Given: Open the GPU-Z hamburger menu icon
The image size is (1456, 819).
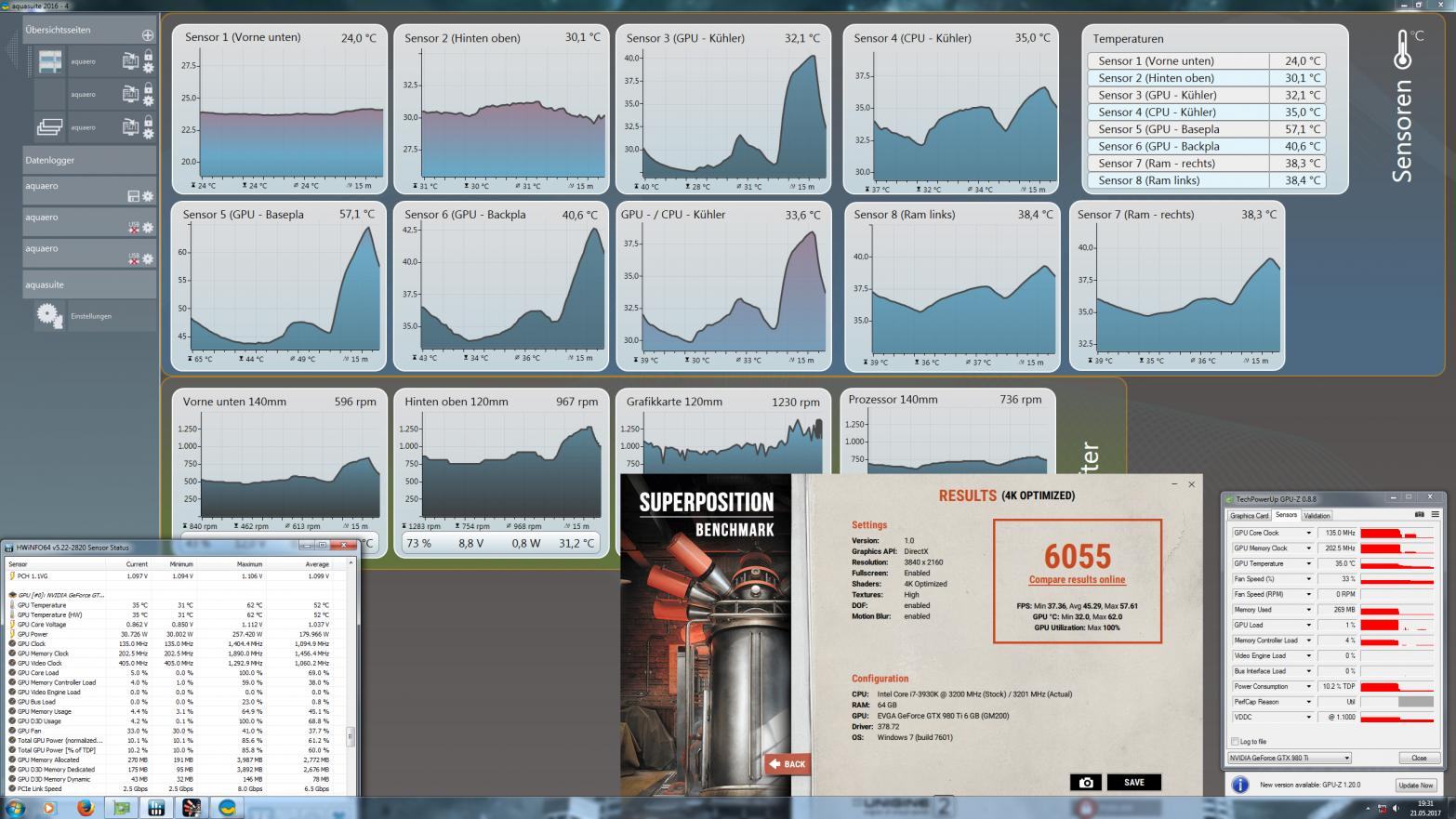Looking at the screenshot, I should (1435, 514).
